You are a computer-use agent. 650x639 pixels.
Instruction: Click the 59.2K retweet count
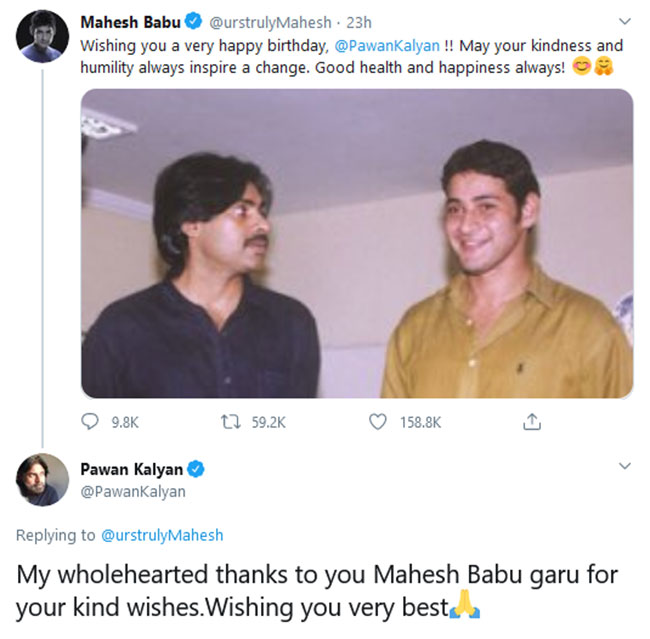[x=268, y=423]
